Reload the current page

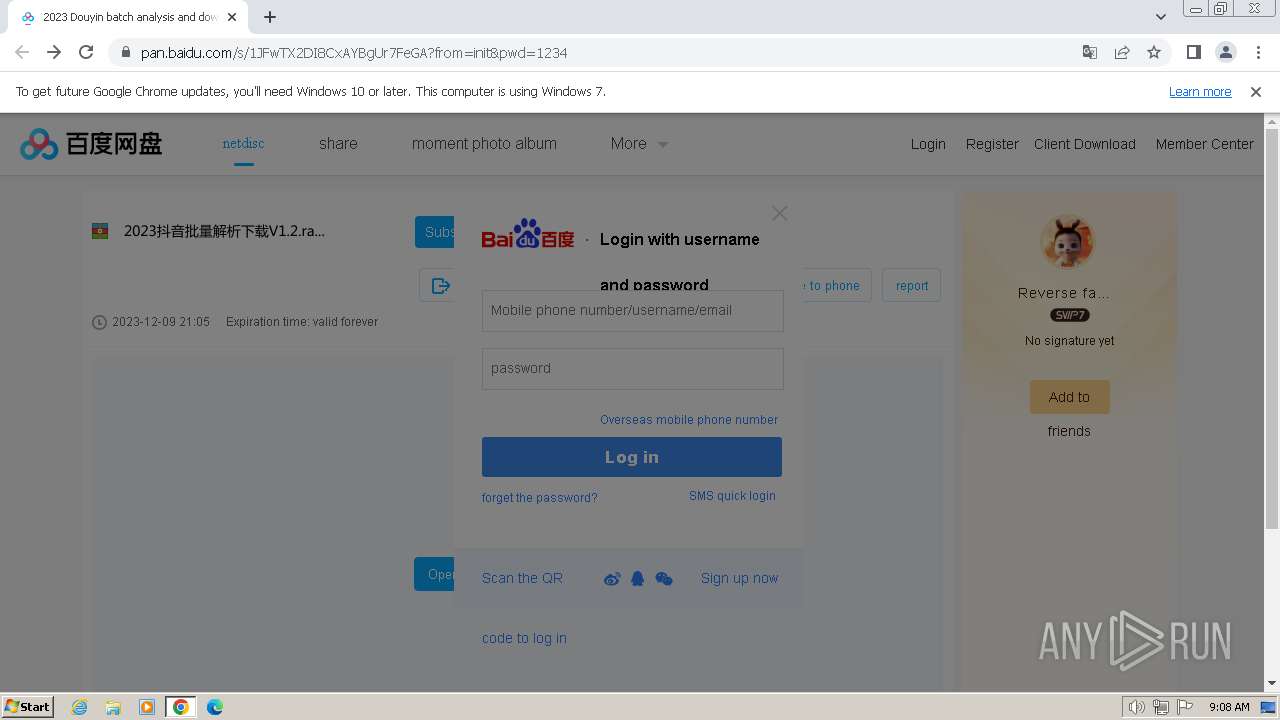(86, 52)
